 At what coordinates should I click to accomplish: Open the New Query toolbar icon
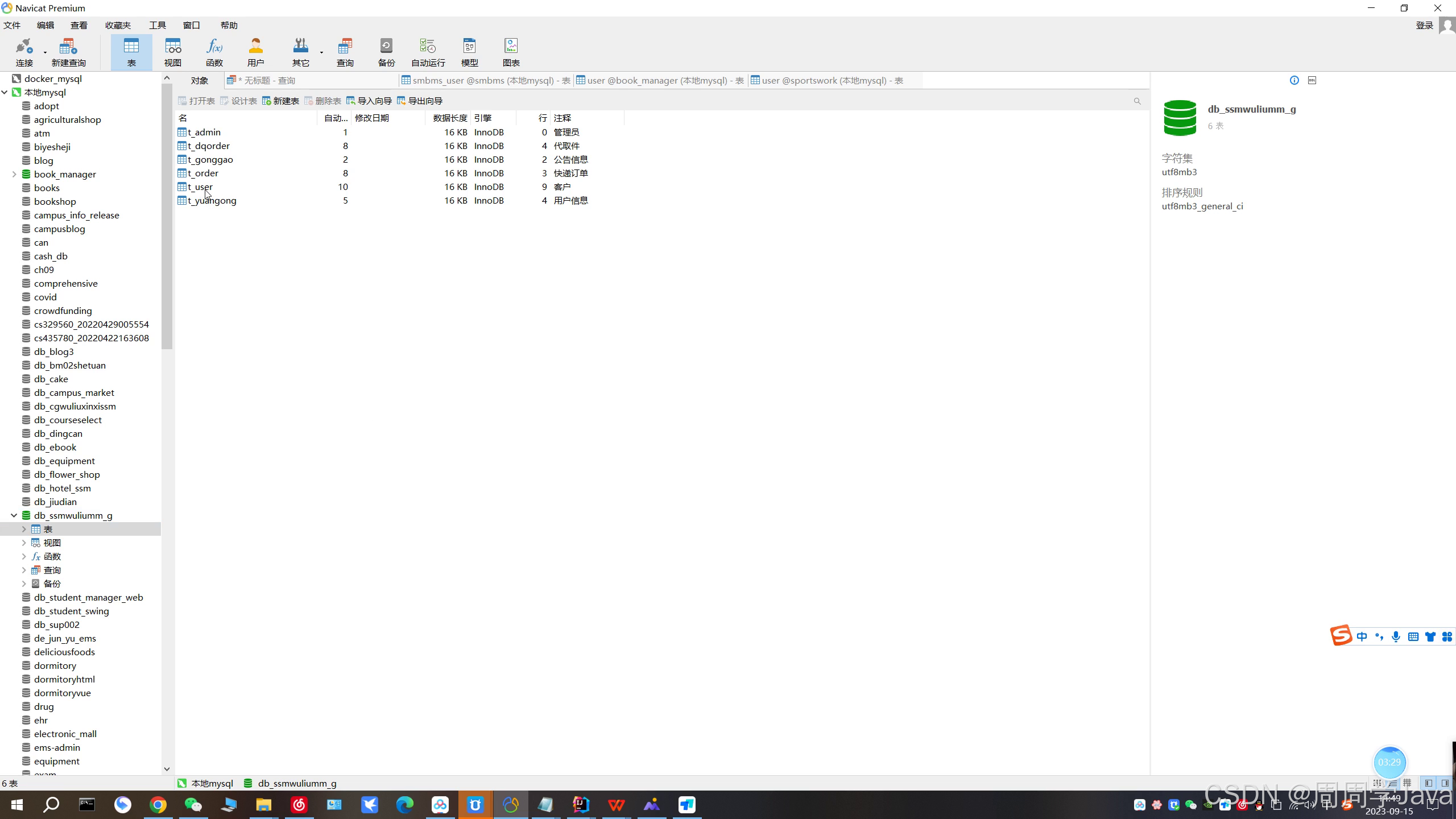(x=68, y=52)
